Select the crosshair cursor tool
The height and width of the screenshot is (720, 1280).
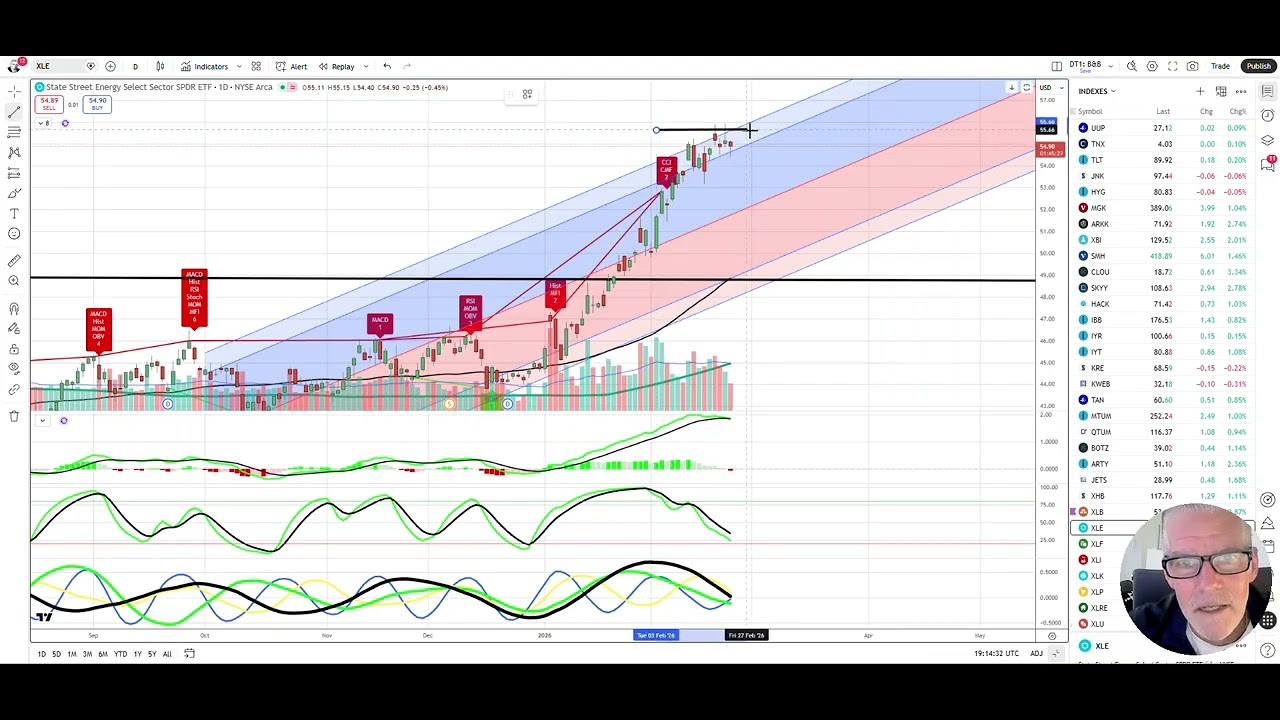click(14, 91)
